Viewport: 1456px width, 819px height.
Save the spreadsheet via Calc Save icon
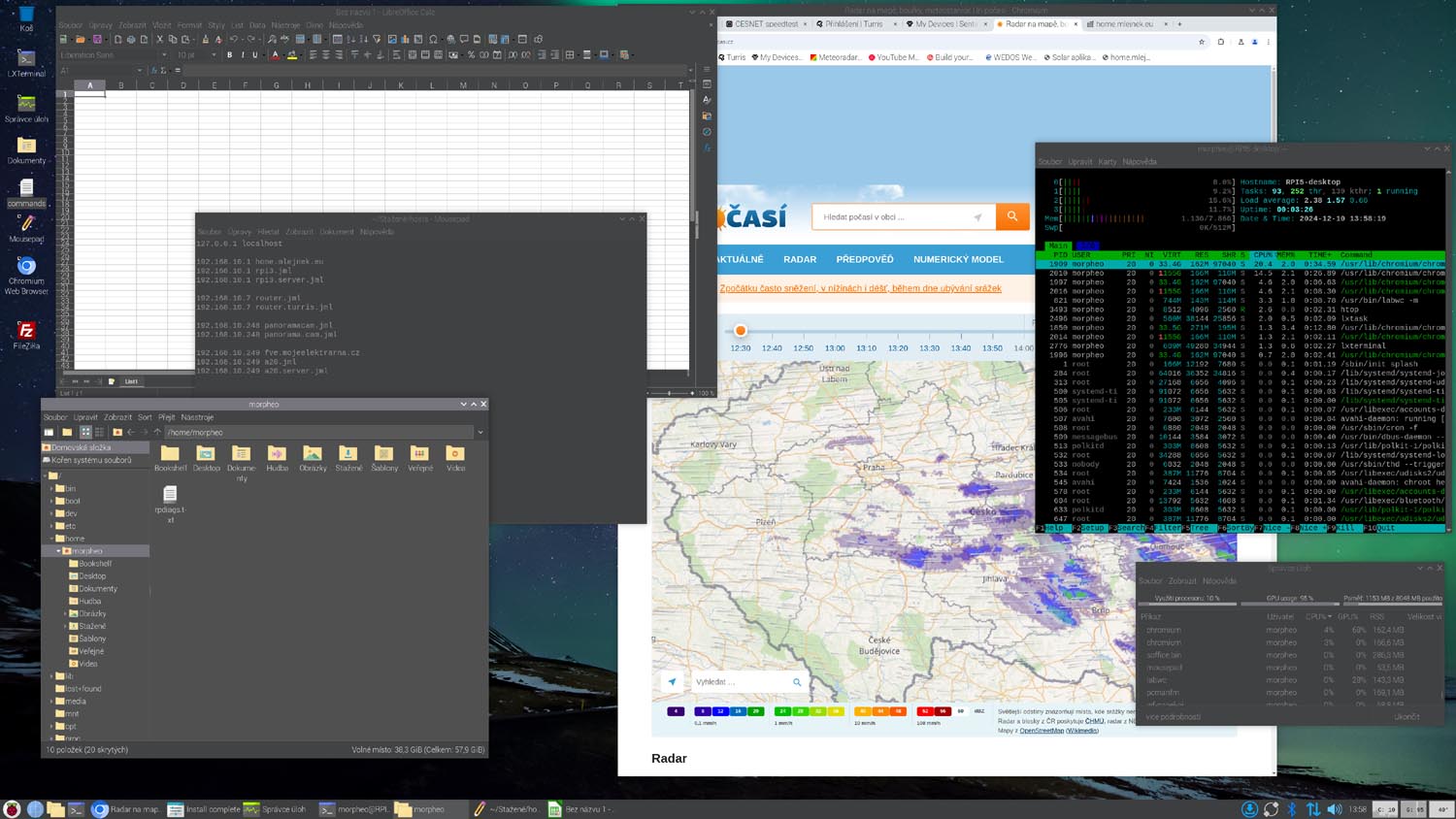coord(96,40)
